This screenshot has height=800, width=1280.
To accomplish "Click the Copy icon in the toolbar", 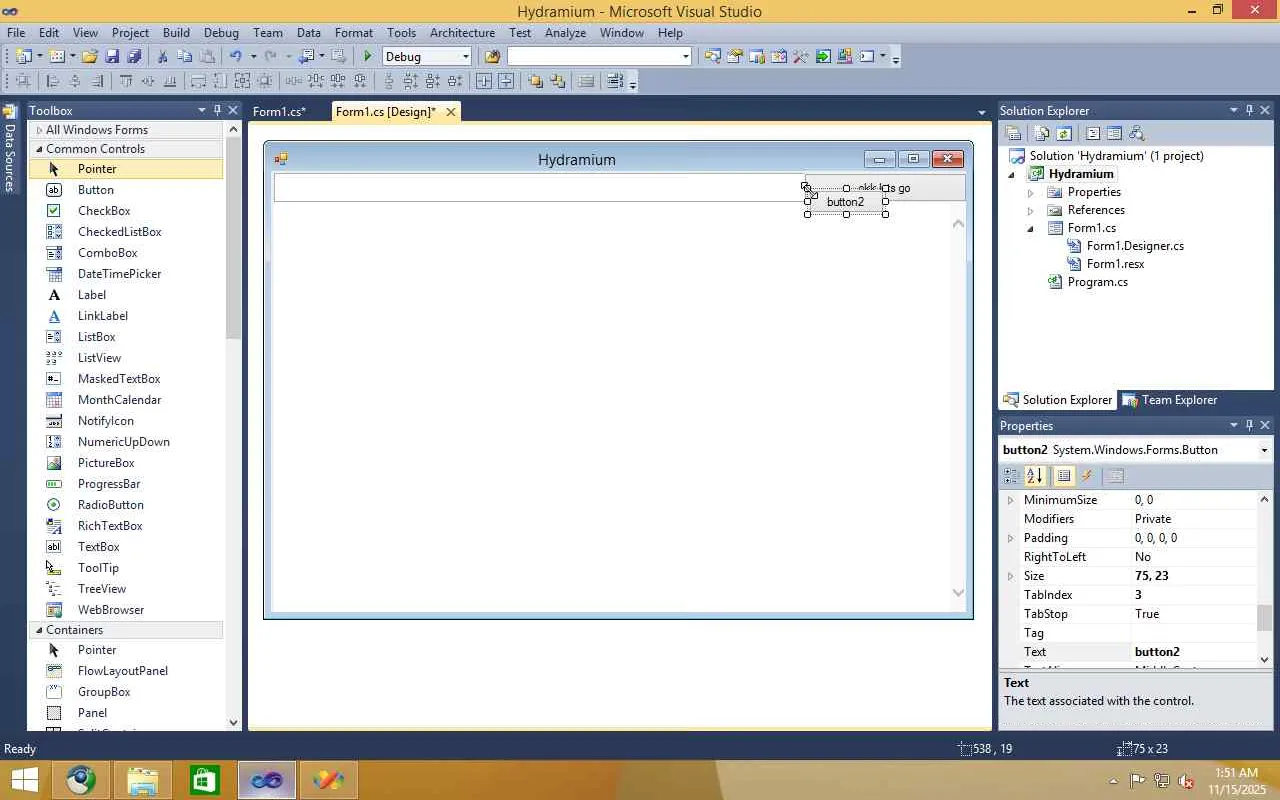I will click(x=185, y=57).
